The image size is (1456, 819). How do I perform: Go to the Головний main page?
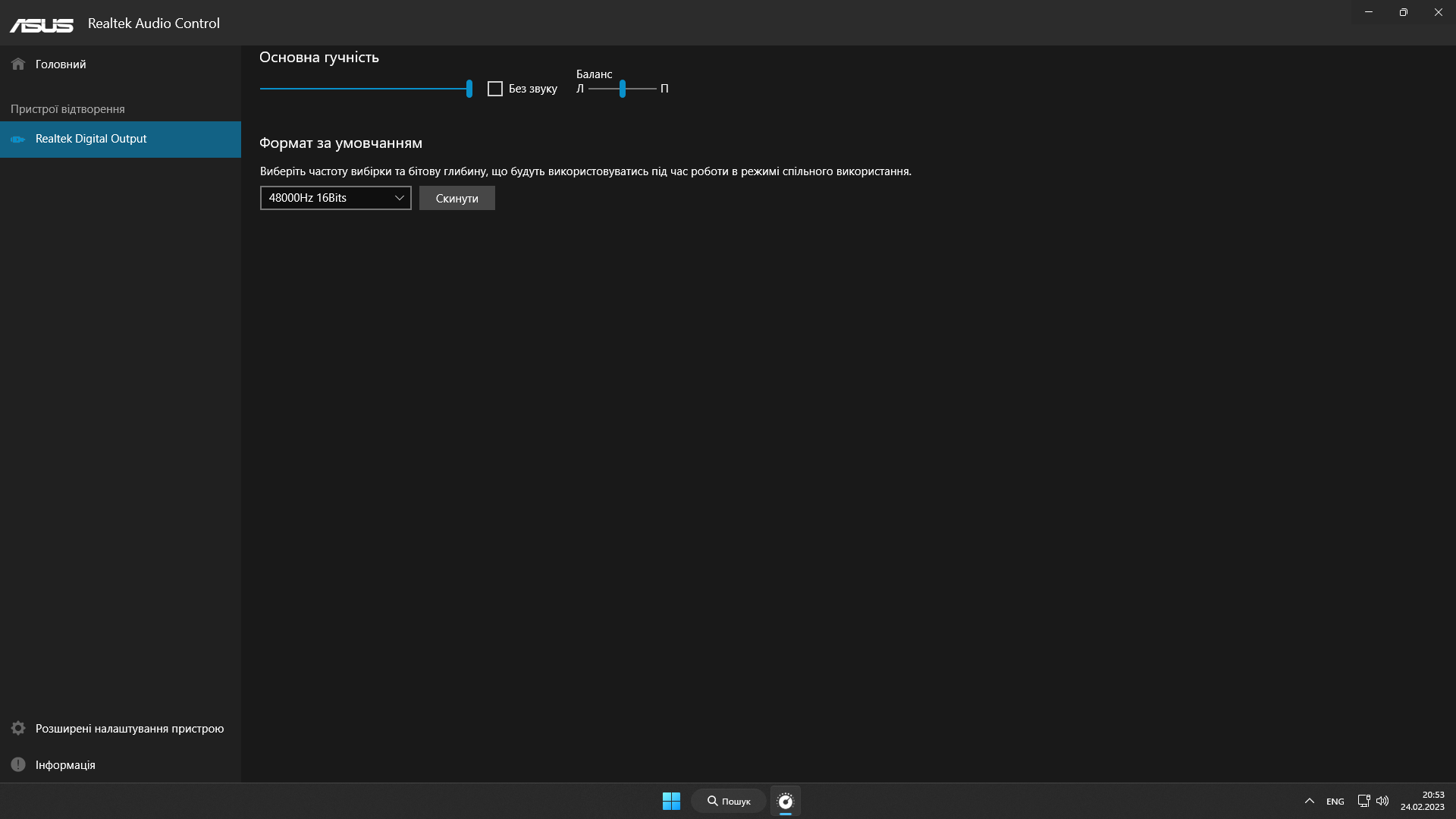pyautogui.click(x=61, y=64)
